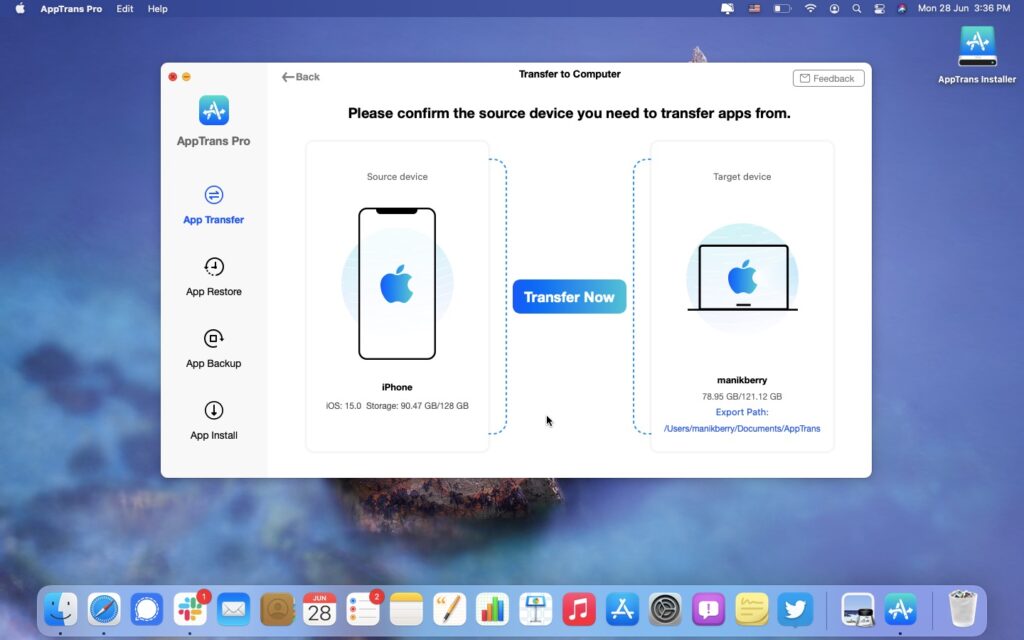The image size is (1024, 640).
Task: Open System Preferences from the Dock
Action: pos(664,608)
